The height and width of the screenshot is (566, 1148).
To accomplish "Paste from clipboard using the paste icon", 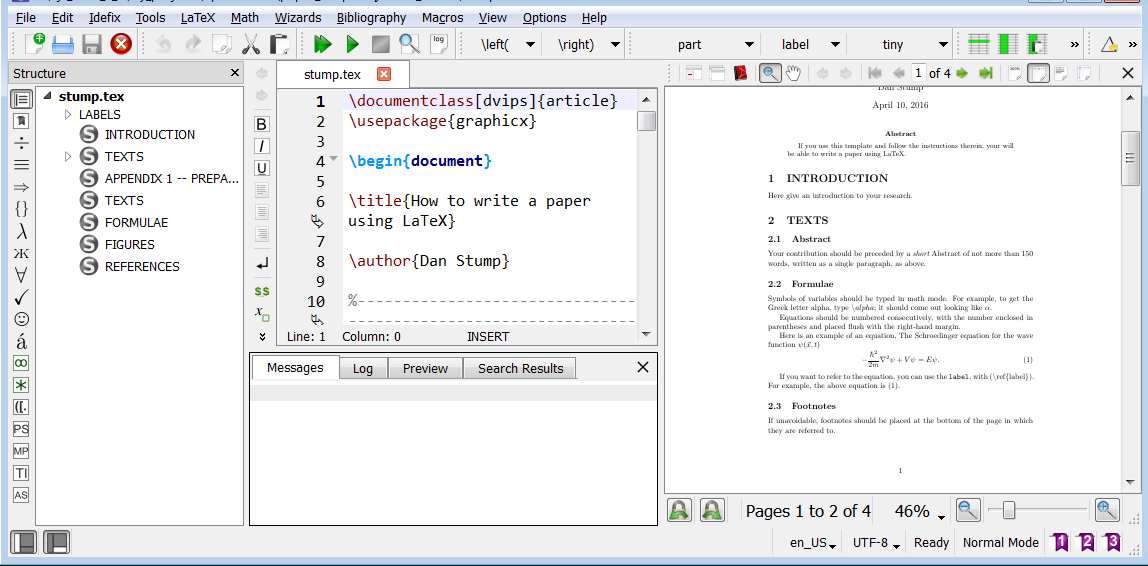I will (279, 44).
